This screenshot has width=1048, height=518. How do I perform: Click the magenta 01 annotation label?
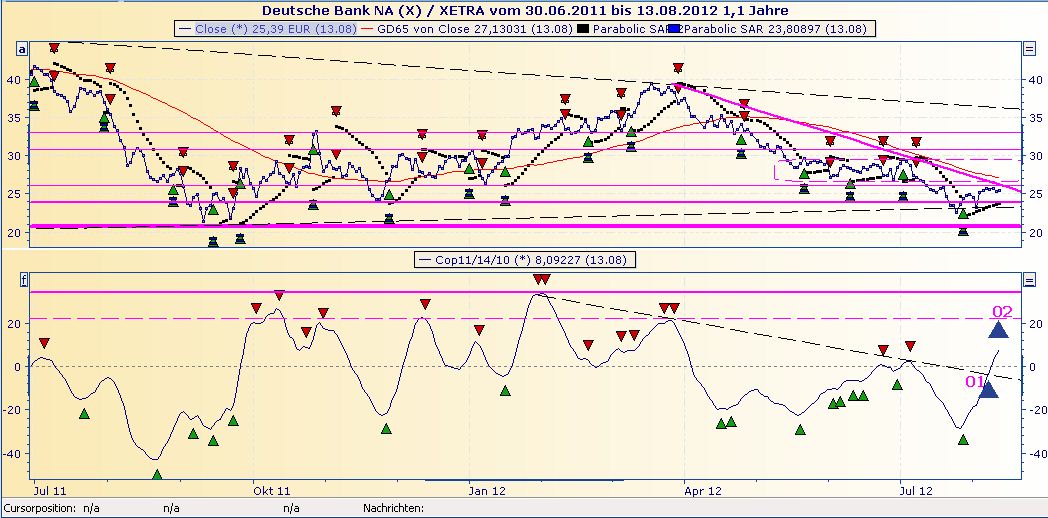click(974, 382)
